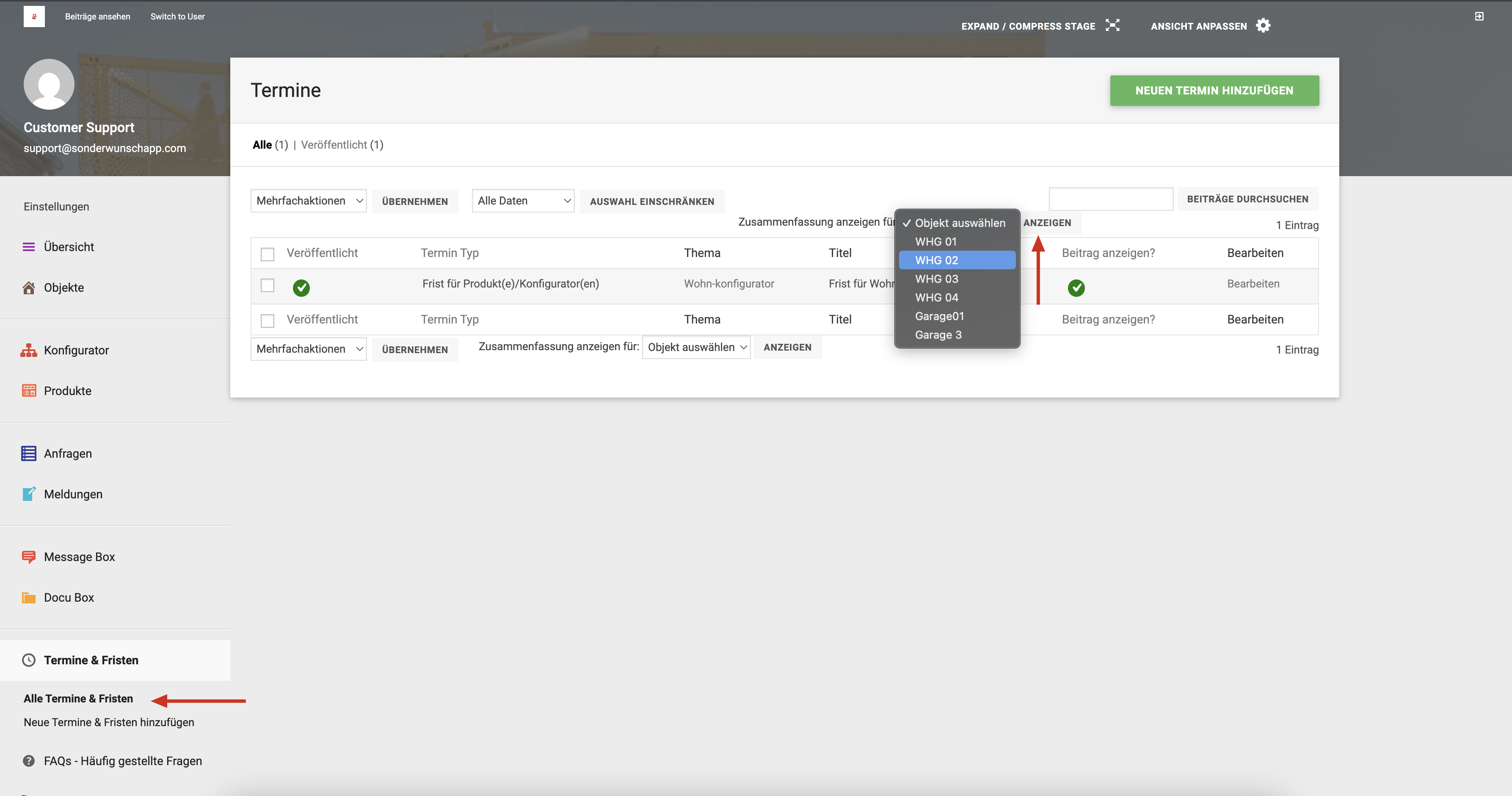Choose Garage01 in the object list

coord(939,316)
